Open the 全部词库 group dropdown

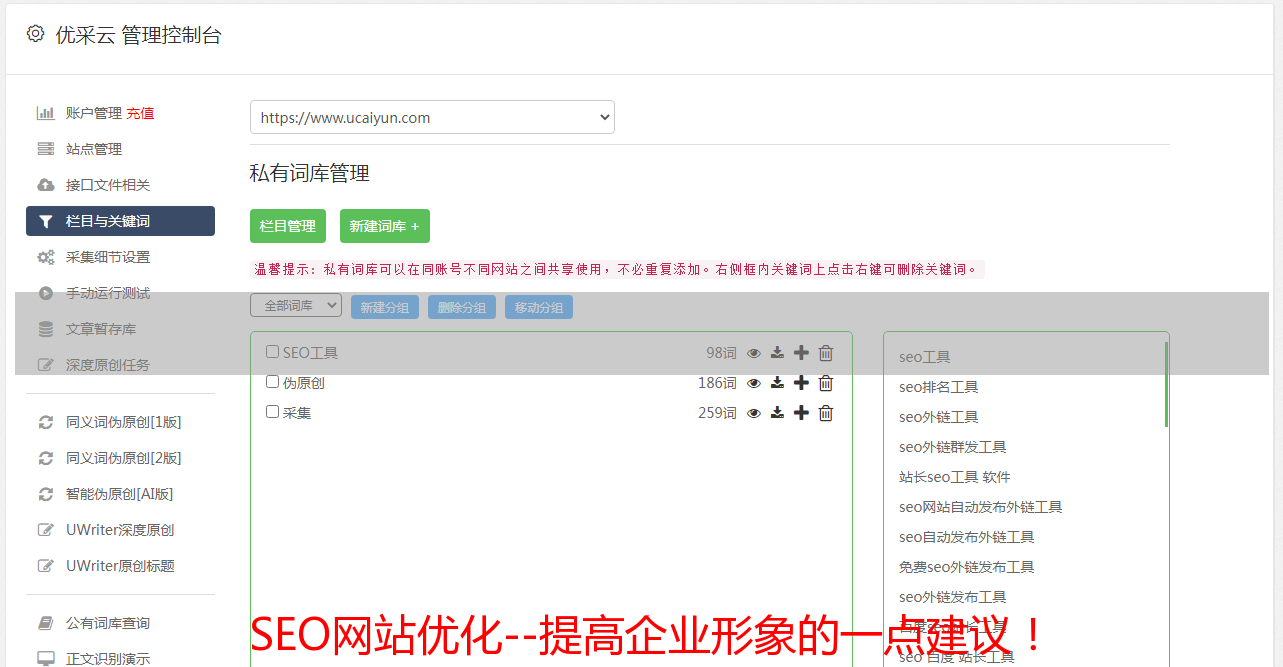[x=296, y=306]
